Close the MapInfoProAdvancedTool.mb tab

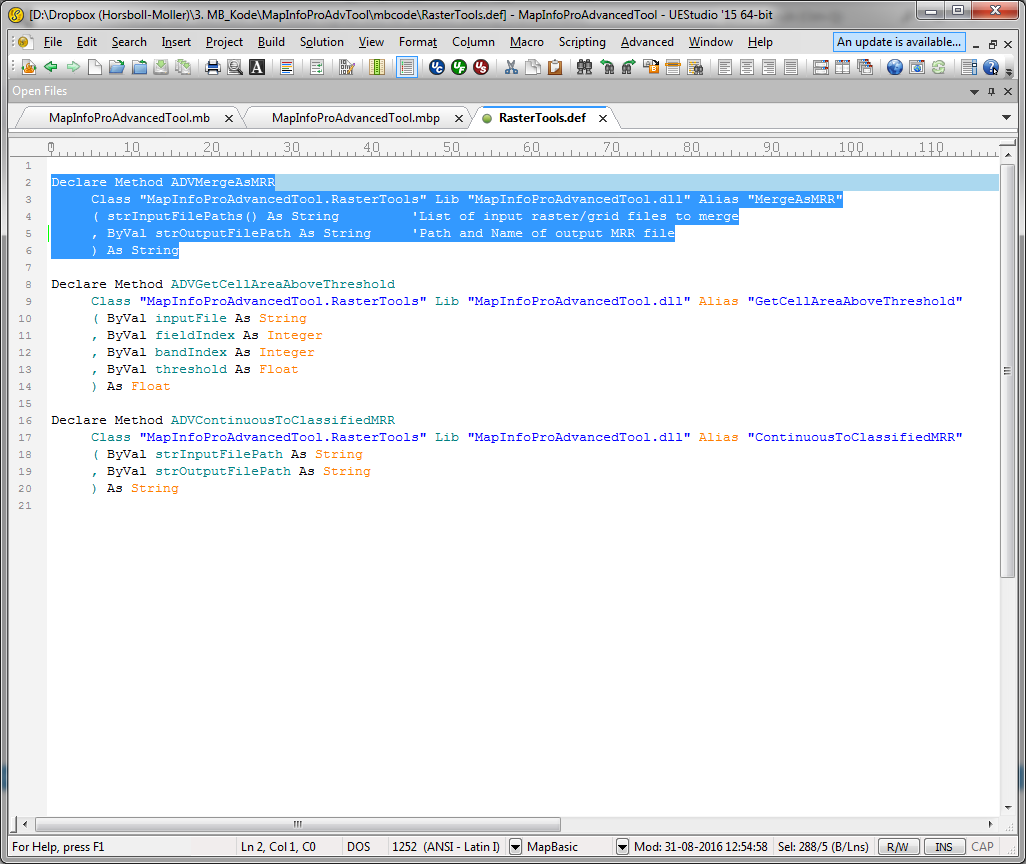point(228,118)
